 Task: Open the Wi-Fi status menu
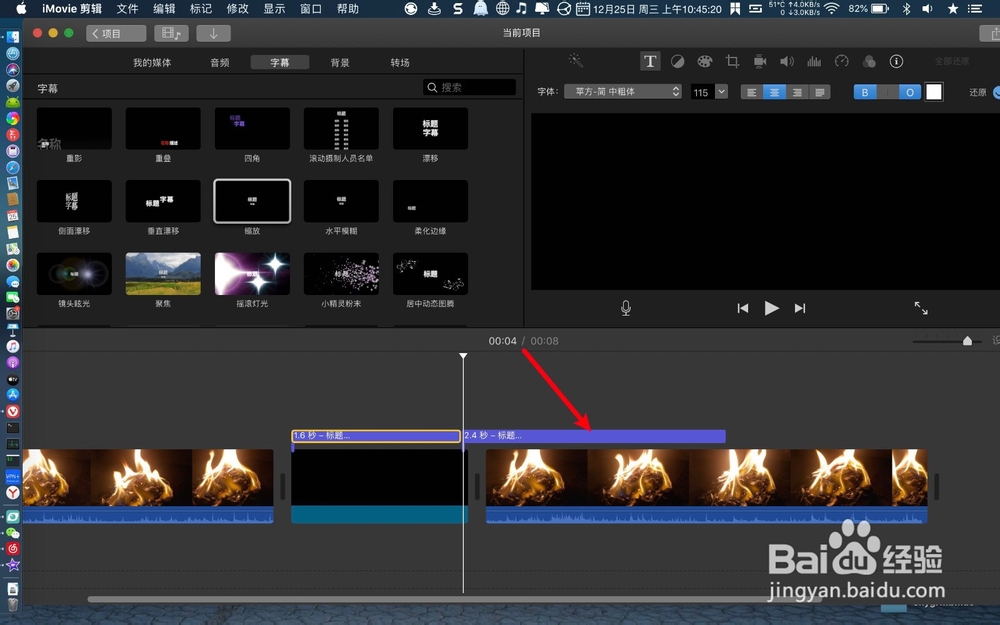(832, 8)
